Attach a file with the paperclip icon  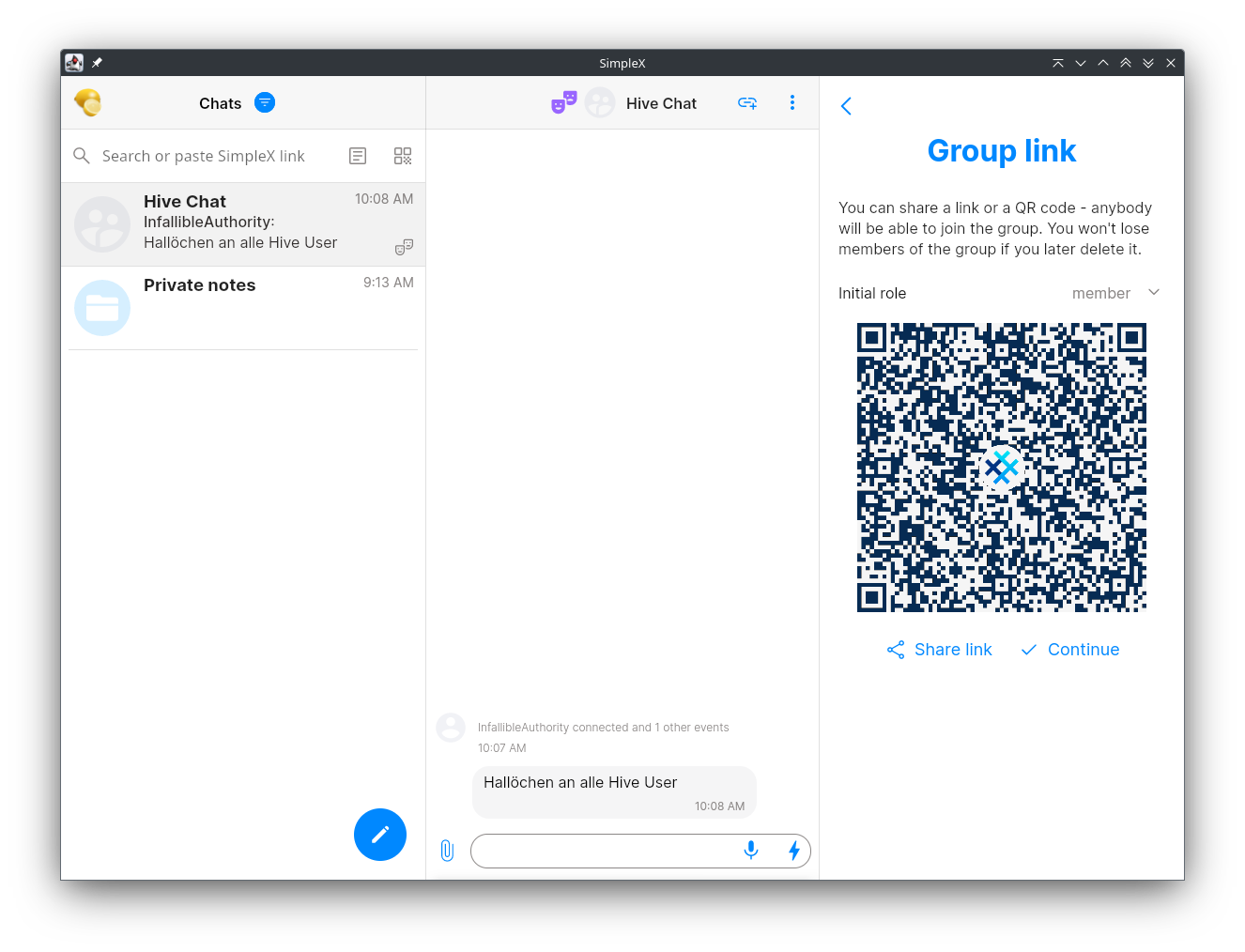pos(448,851)
